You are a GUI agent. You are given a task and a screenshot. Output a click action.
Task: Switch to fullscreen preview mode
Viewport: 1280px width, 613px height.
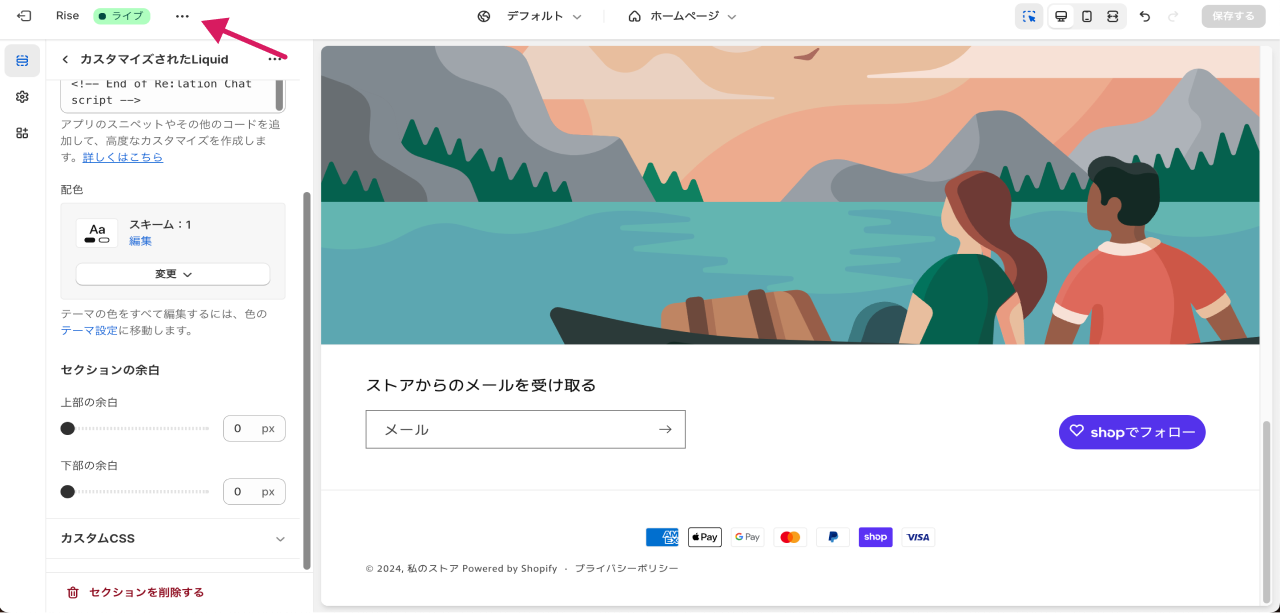1113,16
